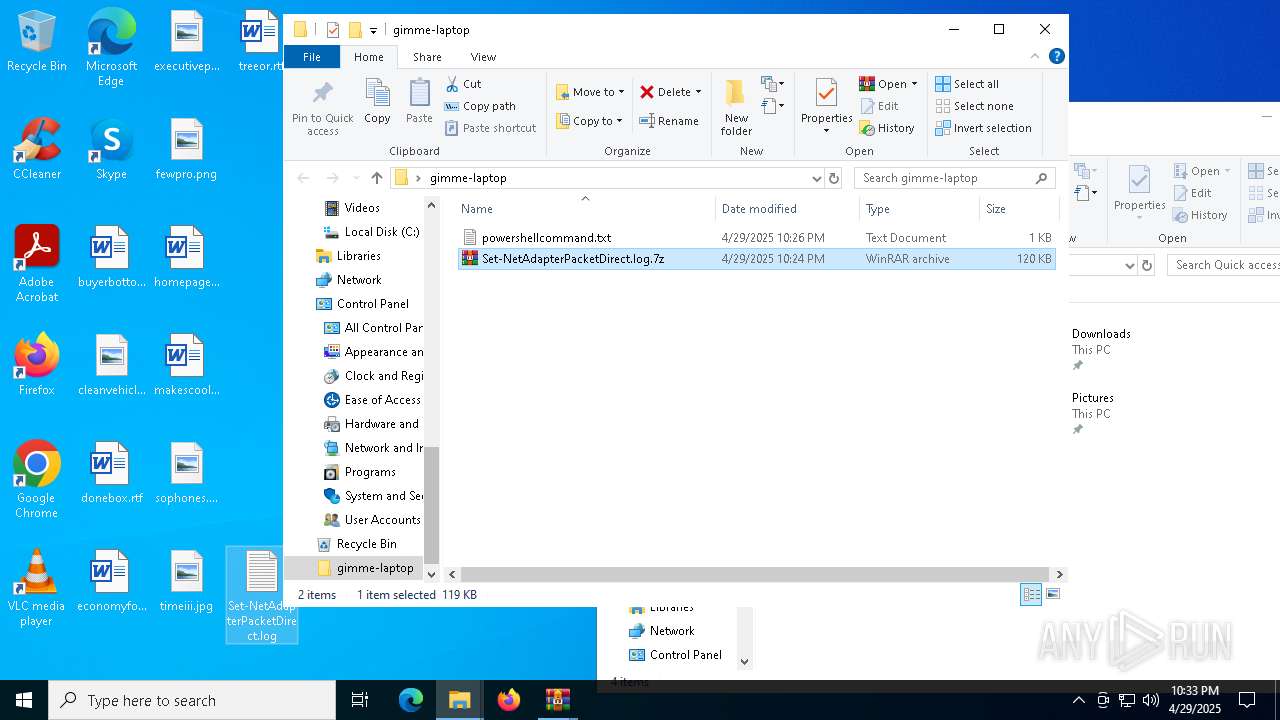This screenshot has height=720, width=1280.
Task: Select Set-NetAdapterPacketDirect.log.7z archive
Action: pyautogui.click(x=757, y=259)
